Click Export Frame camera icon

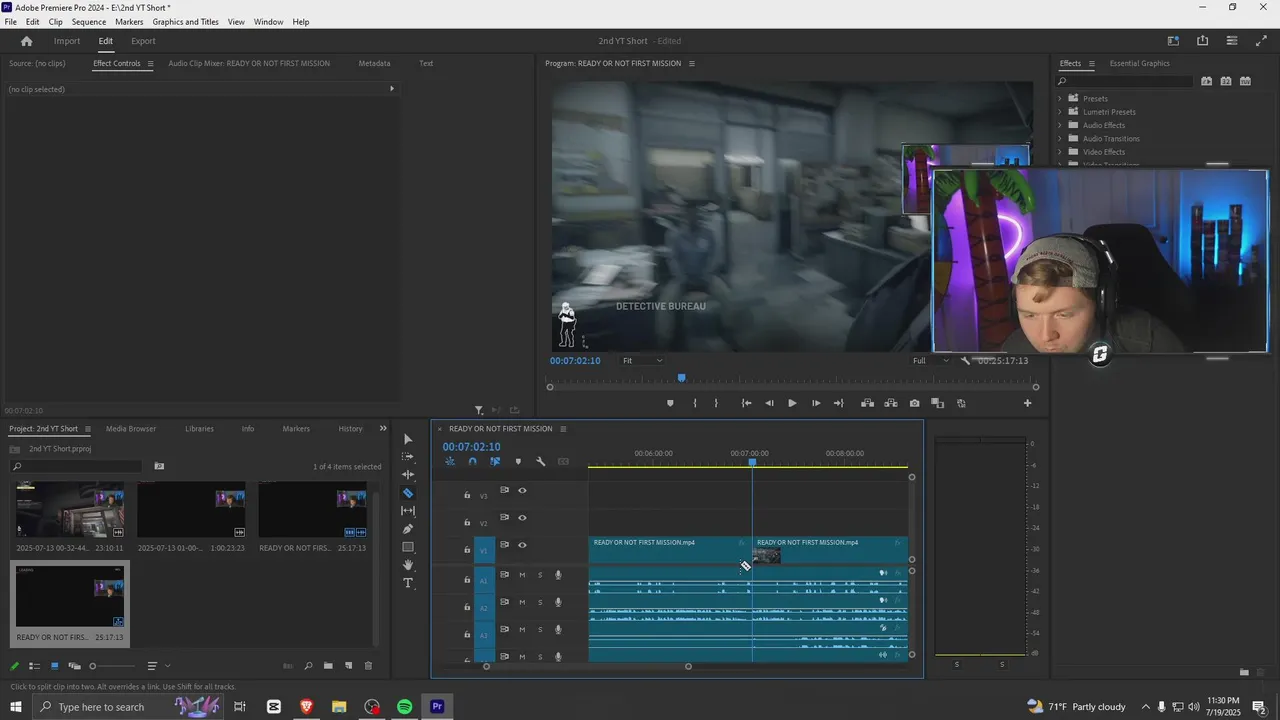[x=915, y=403]
